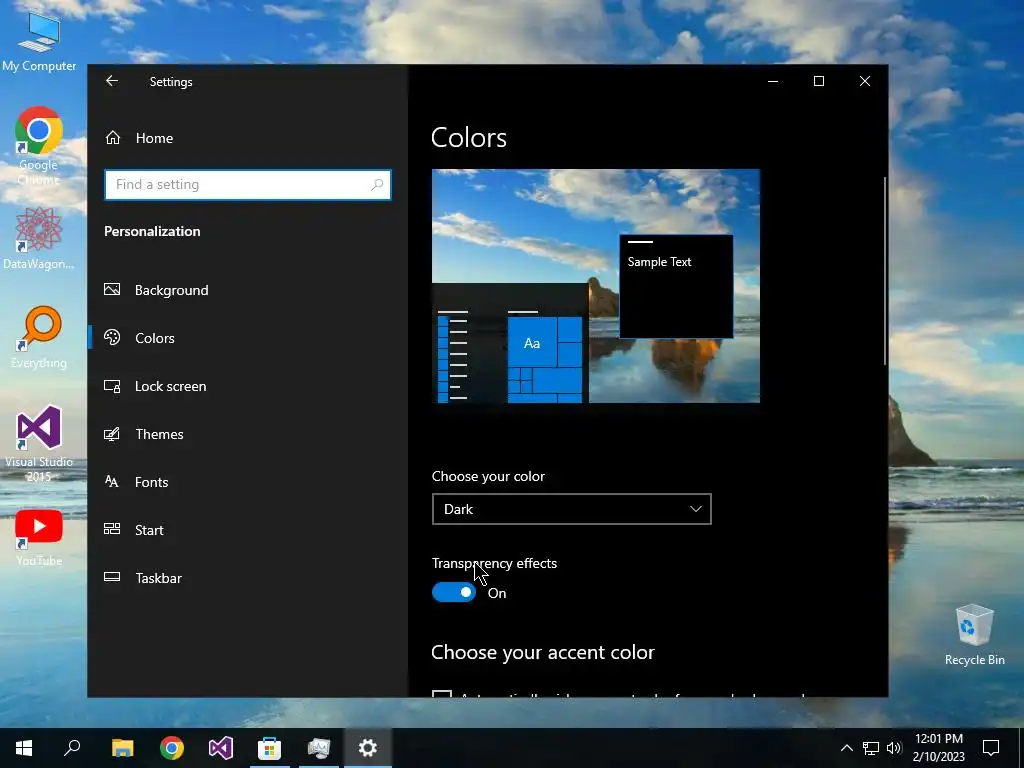Click the color preview image
The width and height of the screenshot is (1024, 768).
(596, 286)
